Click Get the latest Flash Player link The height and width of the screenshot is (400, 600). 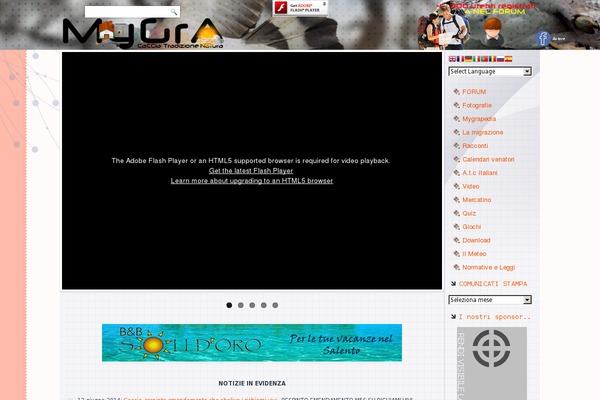(251, 171)
